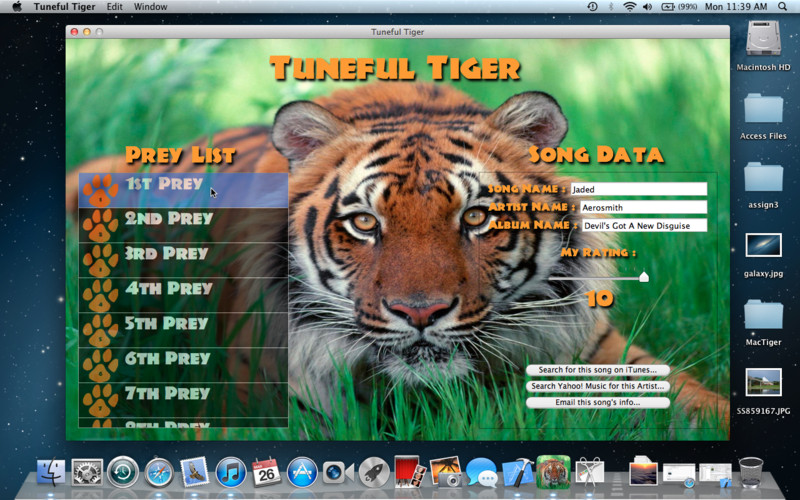Screen dimensions: 800x500
Task: Click battery indicator showing 99%
Action: click(679, 7)
